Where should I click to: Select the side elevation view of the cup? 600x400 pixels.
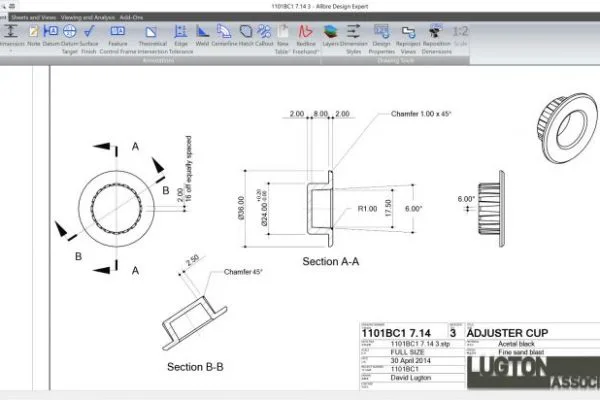click(x=491, y=209)
